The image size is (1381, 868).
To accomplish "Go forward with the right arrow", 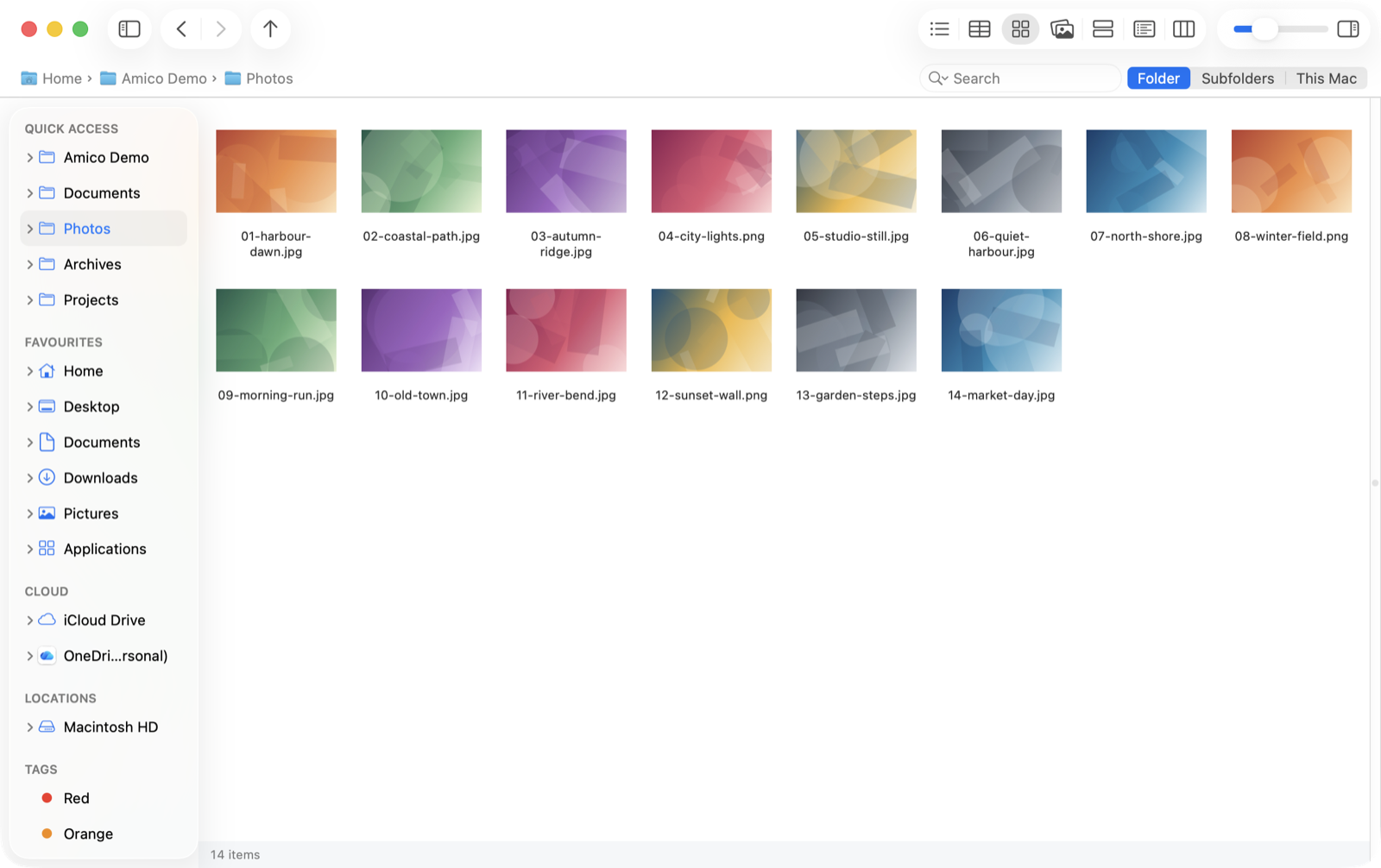I will coord(221,29).
